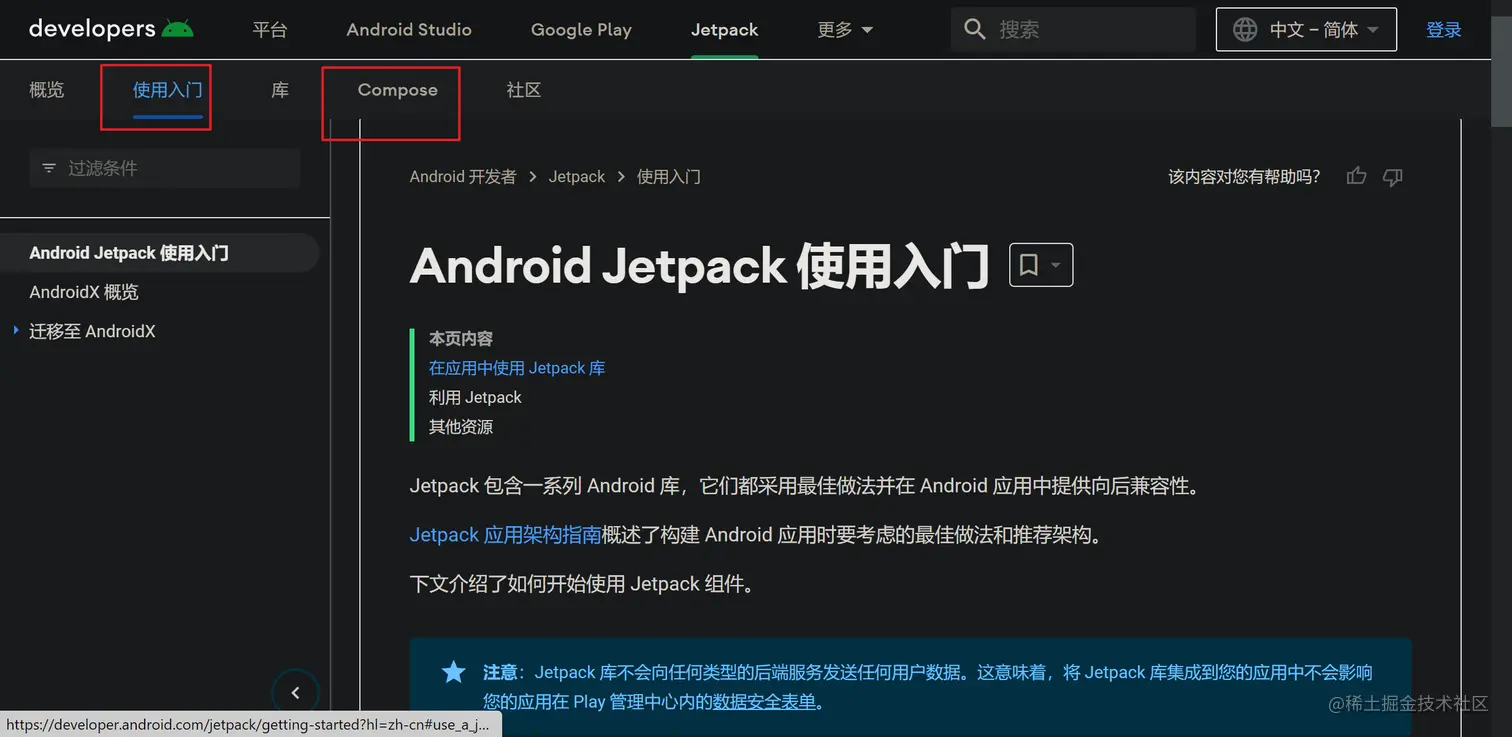Open AndroidX 概览 in sidebar
Image resolution: width=1512 pixels, height=737 pixels.
coord(84,292)
